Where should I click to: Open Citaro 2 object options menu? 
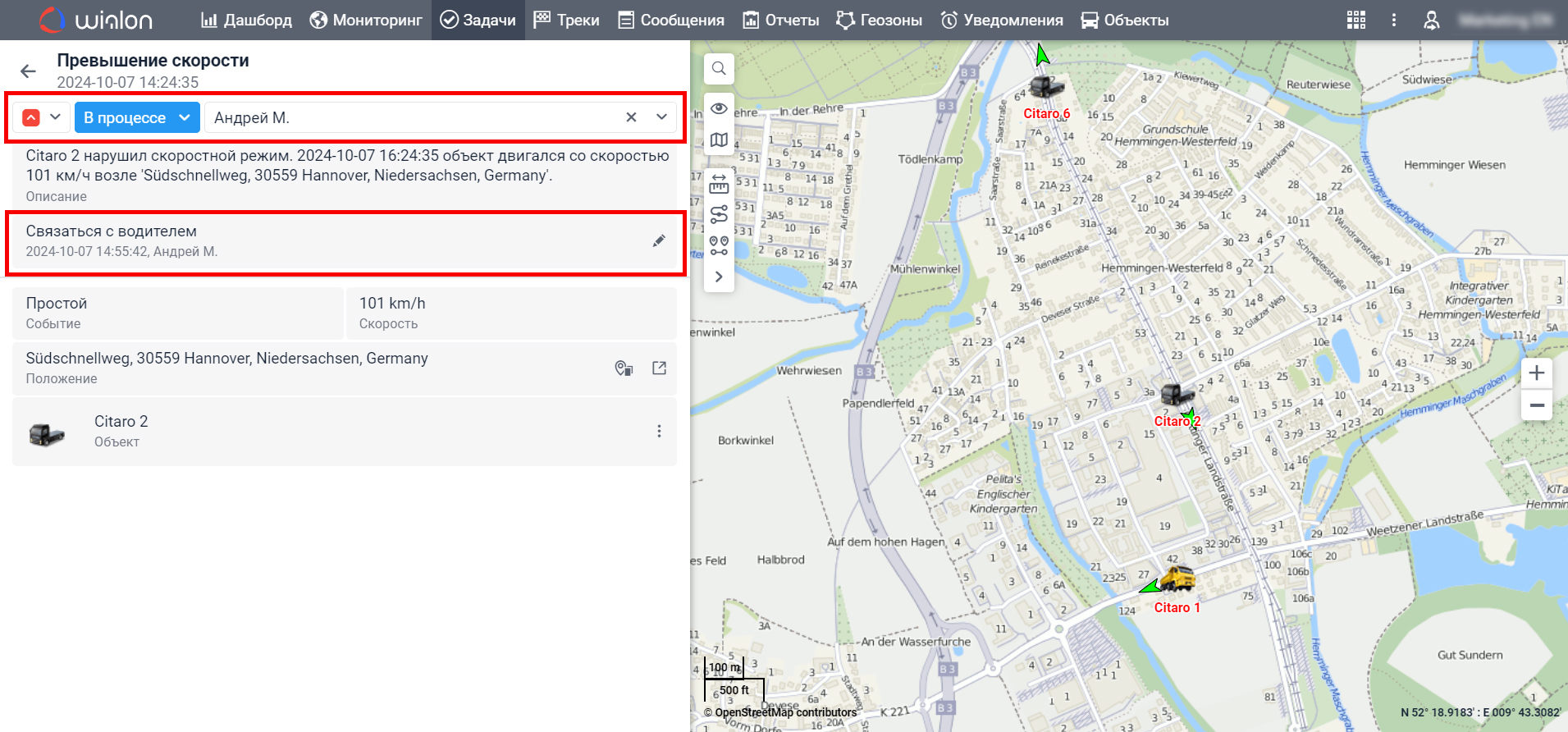(659, 431)
